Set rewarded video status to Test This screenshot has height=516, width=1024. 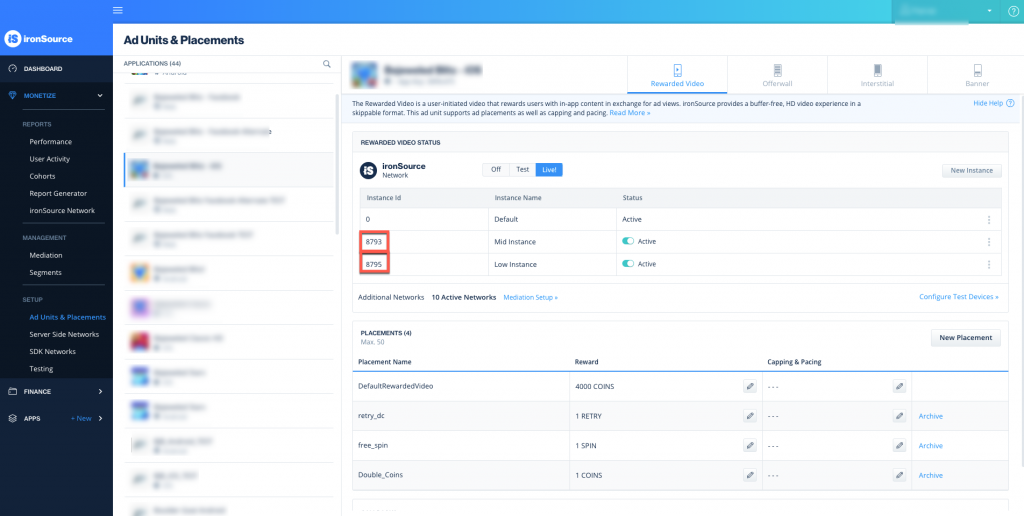(522, 169)
